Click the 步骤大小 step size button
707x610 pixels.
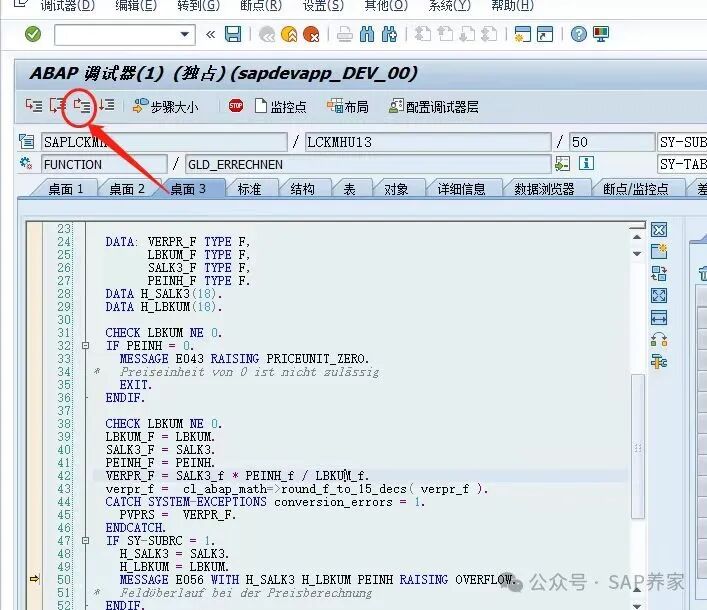[165, 107]
